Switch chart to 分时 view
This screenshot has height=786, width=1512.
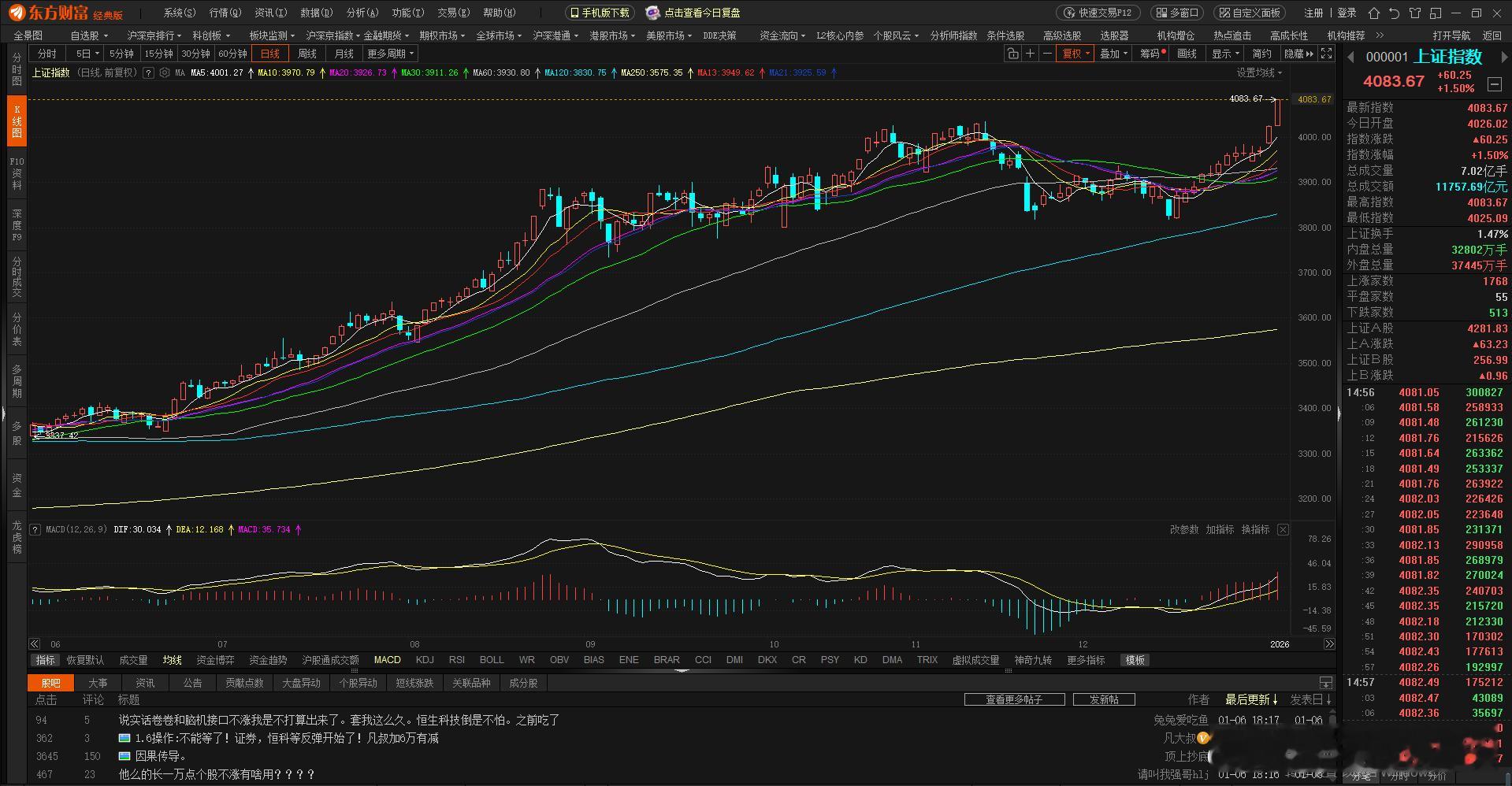pyautogui.click(x=47, y=54)
